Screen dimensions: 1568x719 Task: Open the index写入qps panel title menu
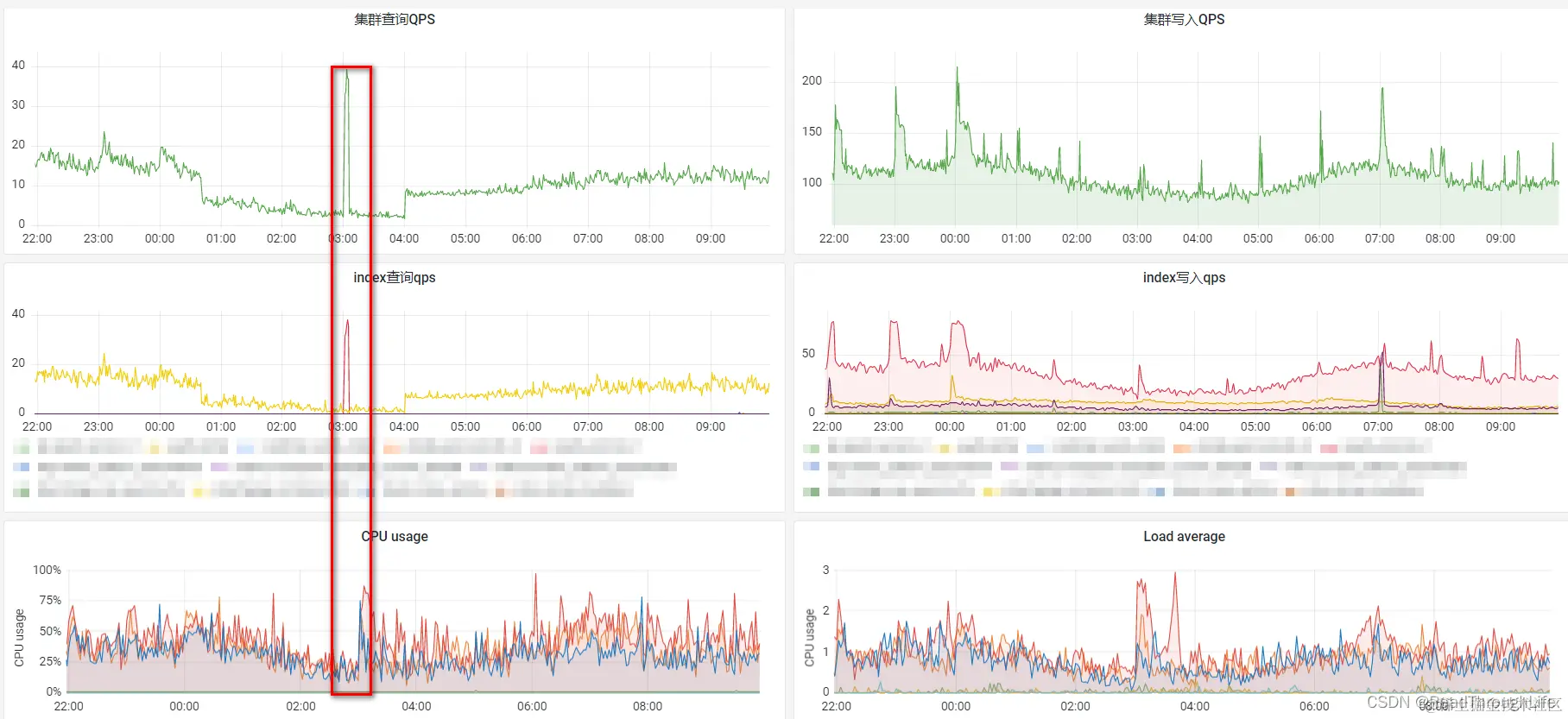click(1184, 277)
